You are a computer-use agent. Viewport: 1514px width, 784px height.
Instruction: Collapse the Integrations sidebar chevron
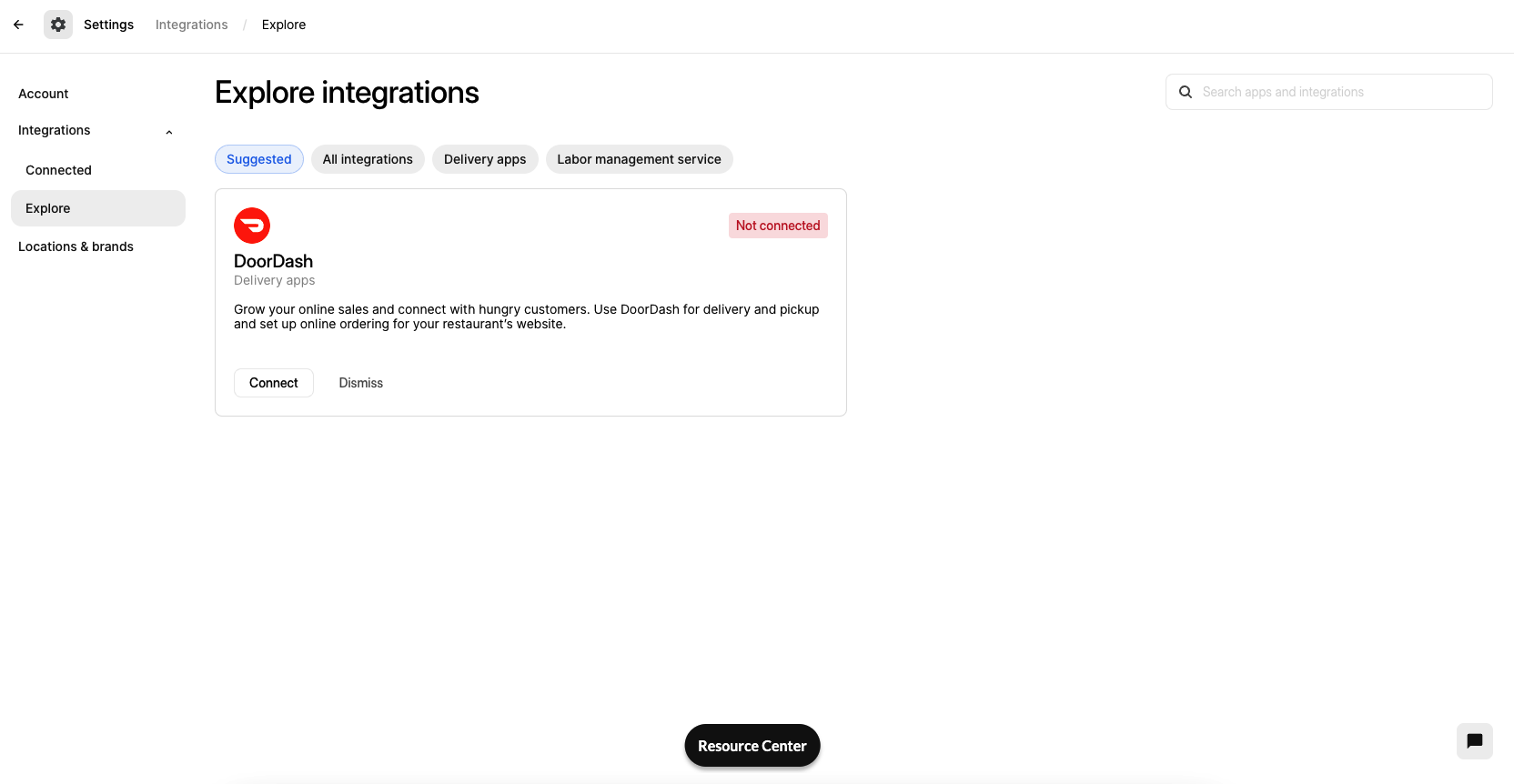pos(169,132)
